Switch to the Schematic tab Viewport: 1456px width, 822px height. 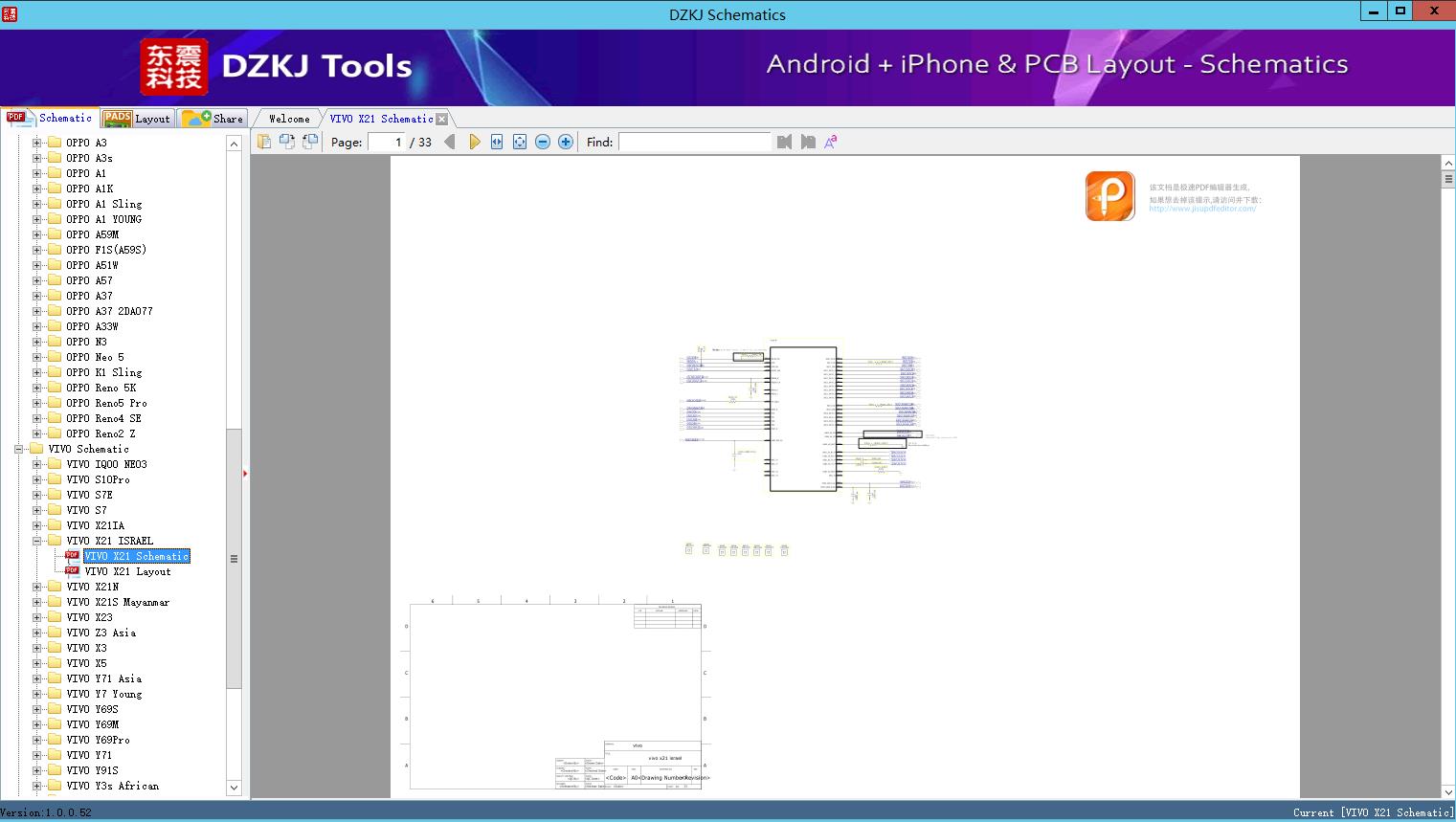50,118
